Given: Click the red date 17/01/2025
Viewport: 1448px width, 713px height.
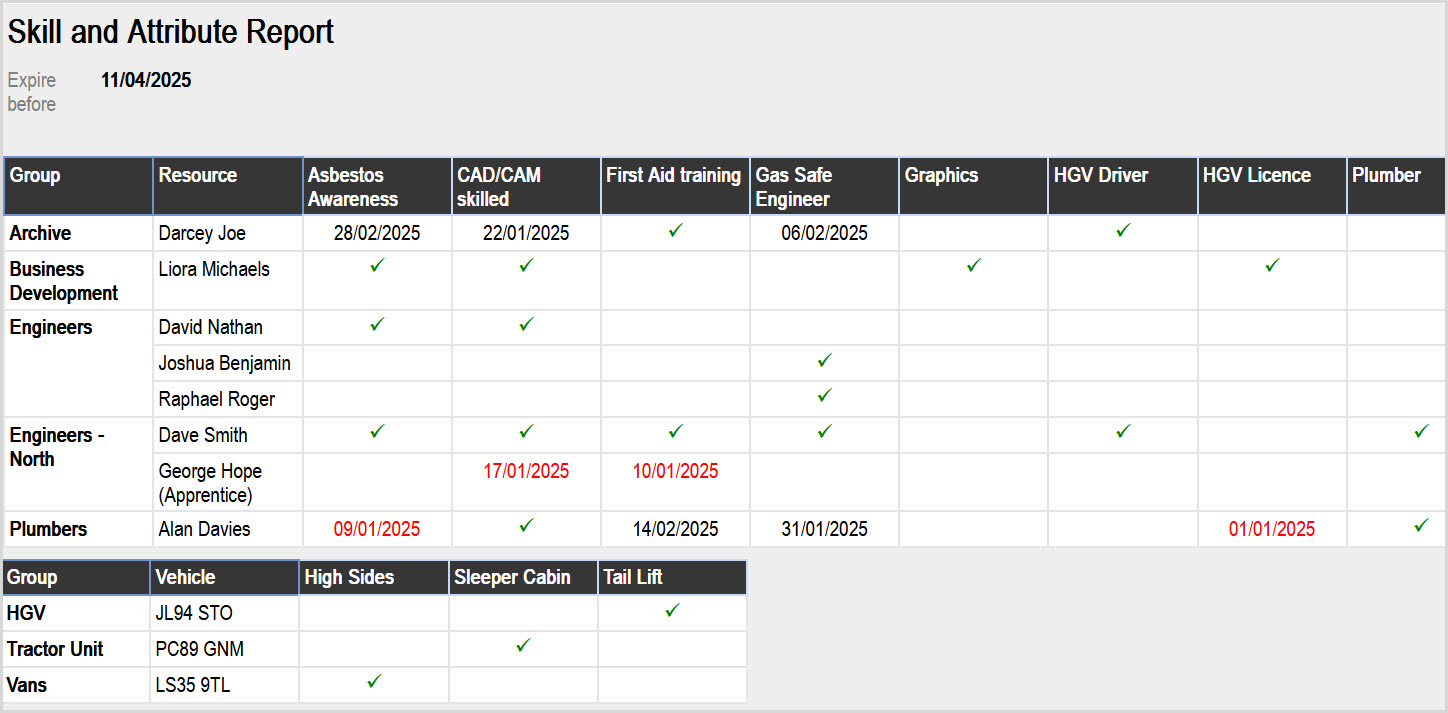Looking at the screenshot, I should (526, 471).
